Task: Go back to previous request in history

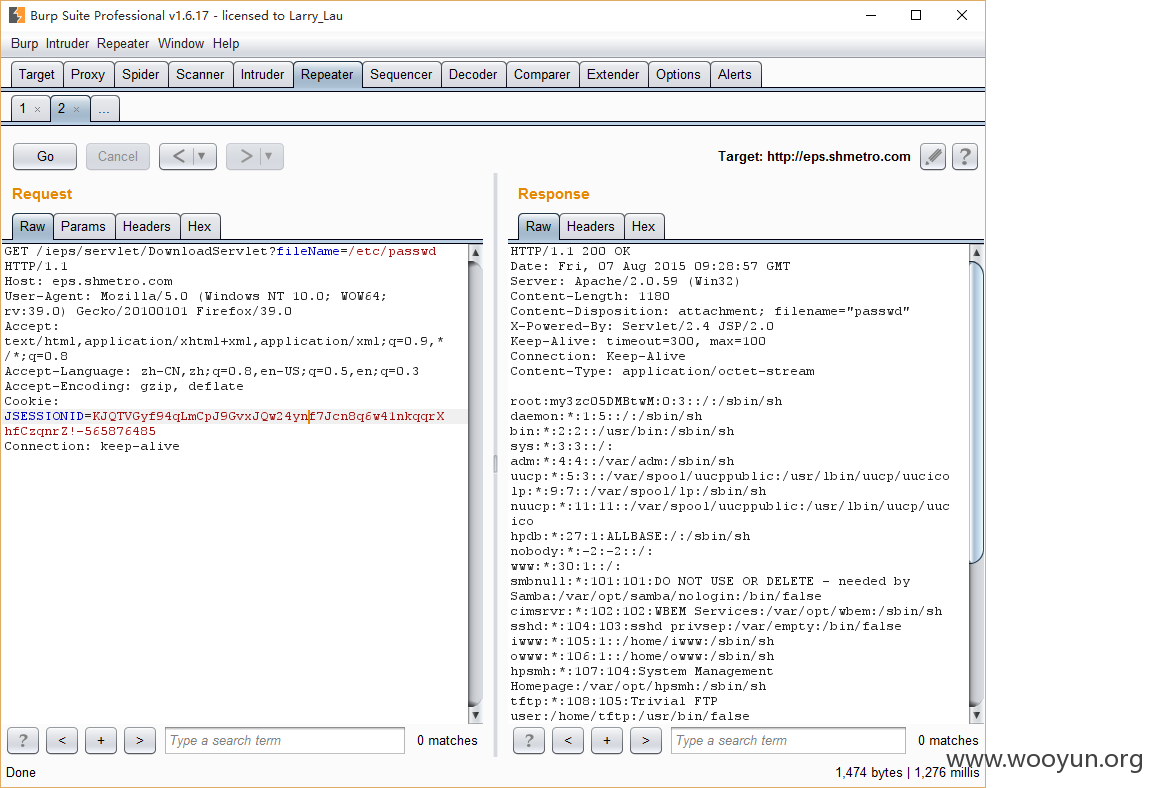Action: coord(178,156)
